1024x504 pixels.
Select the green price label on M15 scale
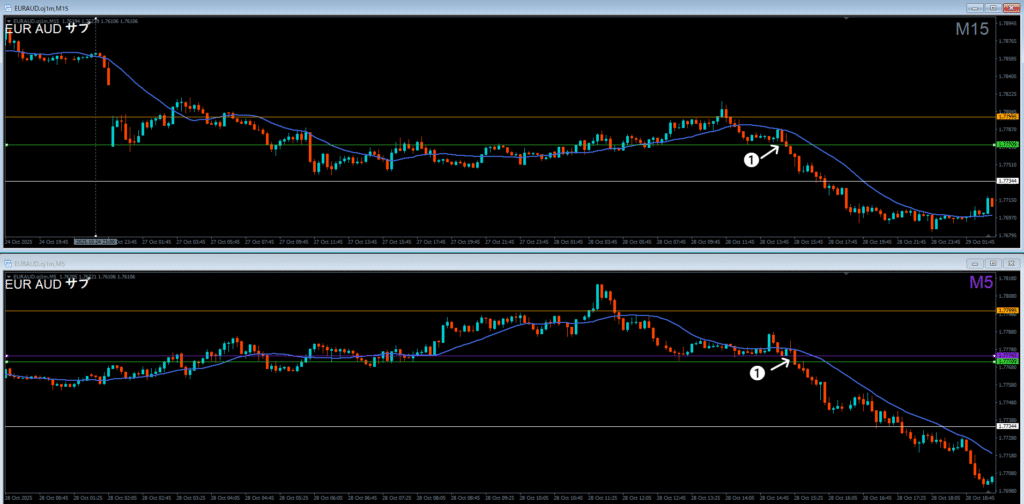[x=1007, y=145]
